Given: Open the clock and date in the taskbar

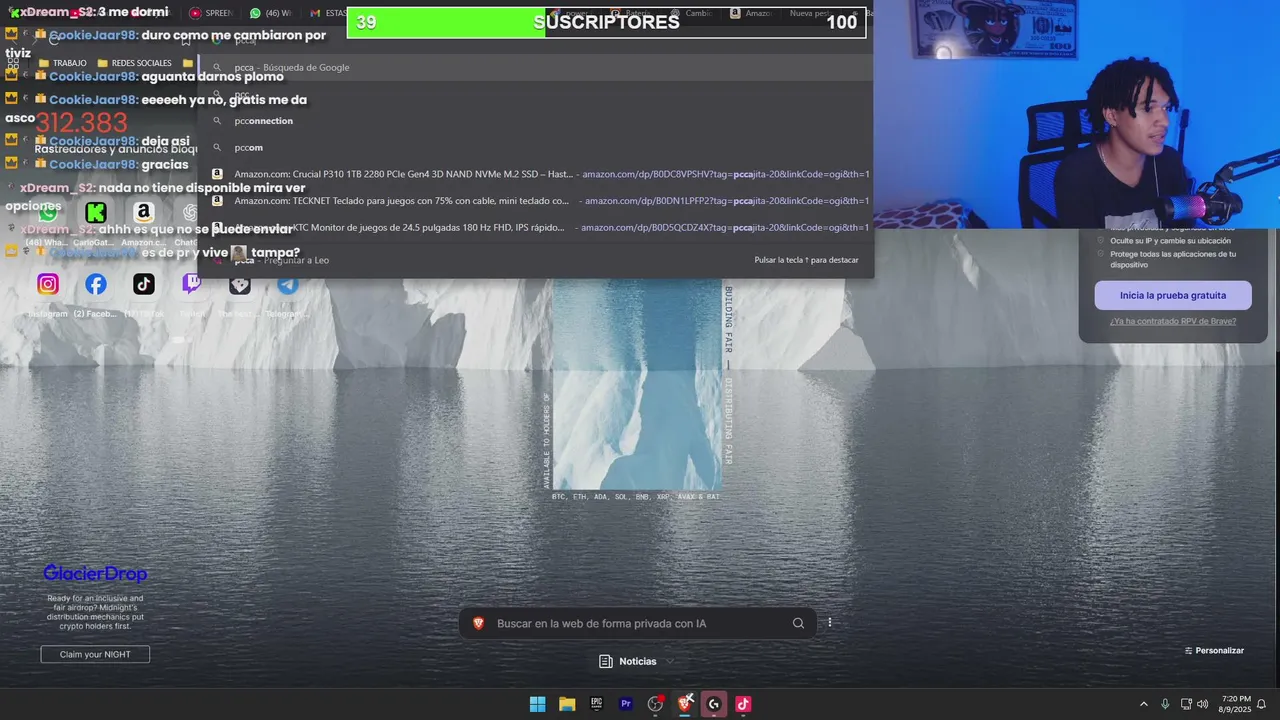Looking at the screenshot, I should point(1236,704).
